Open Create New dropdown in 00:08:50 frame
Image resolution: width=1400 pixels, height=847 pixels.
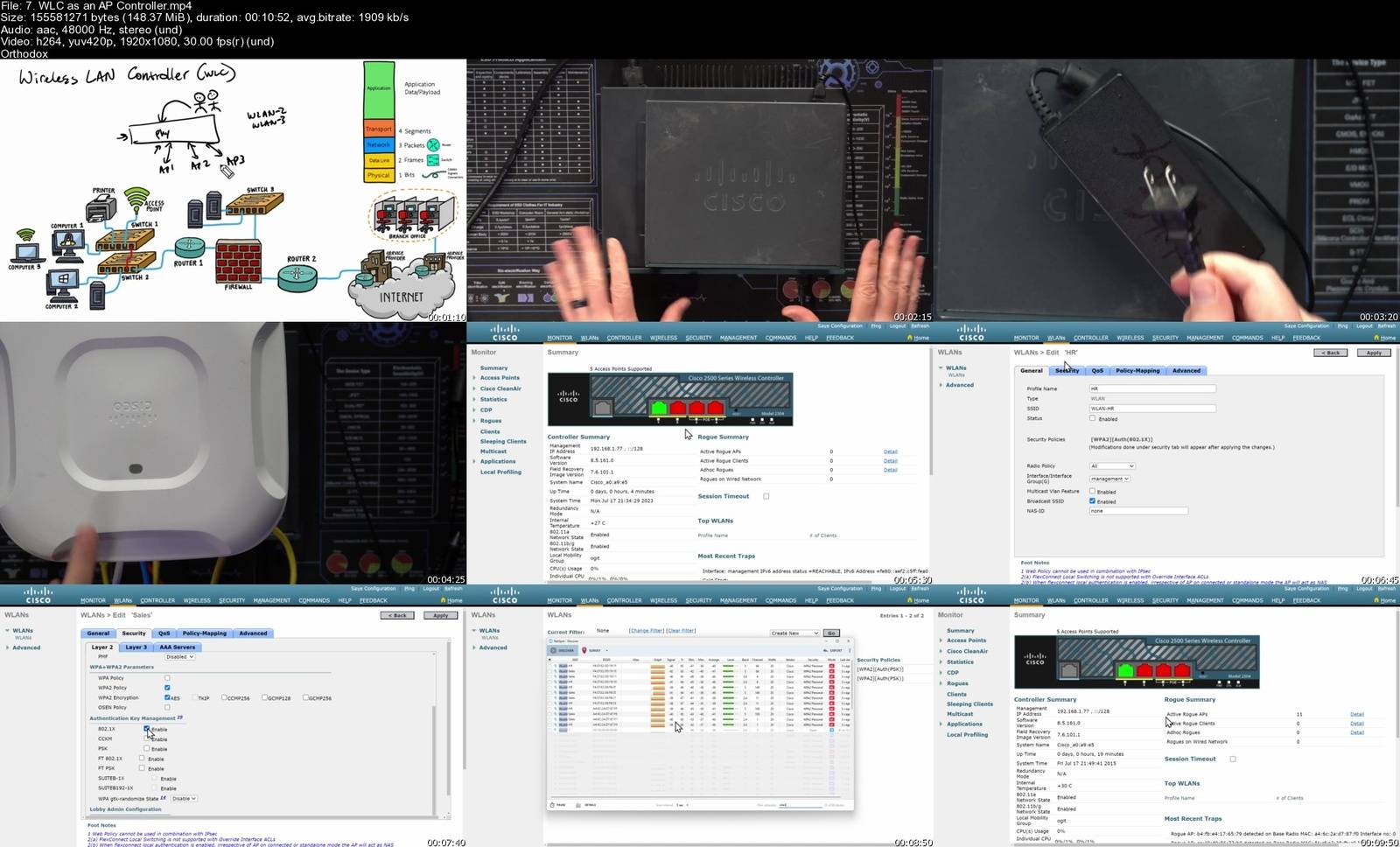[794, 633]
